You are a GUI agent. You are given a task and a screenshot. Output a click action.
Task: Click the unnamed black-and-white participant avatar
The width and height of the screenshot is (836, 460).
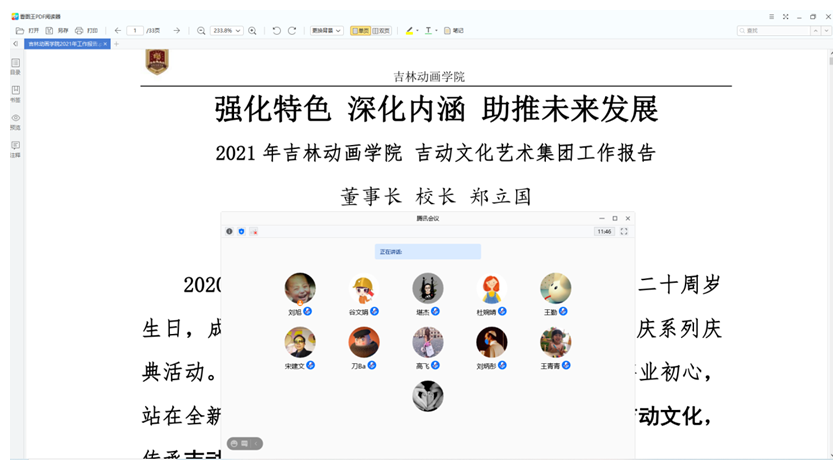(428, 396)
